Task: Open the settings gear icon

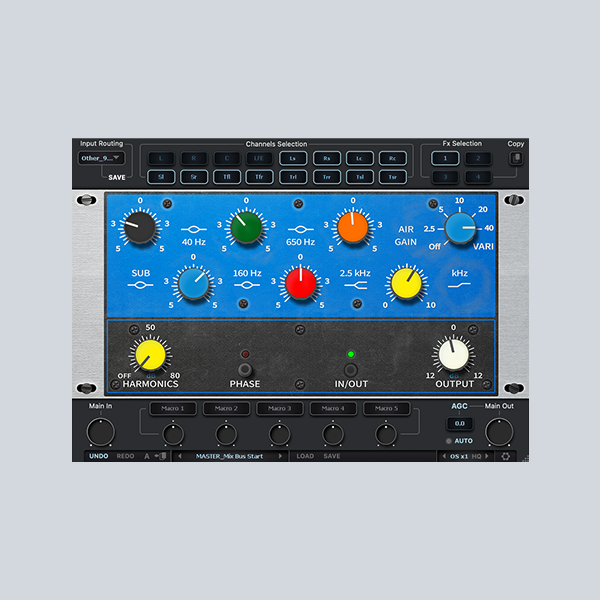Action: (x=505, y=456)
